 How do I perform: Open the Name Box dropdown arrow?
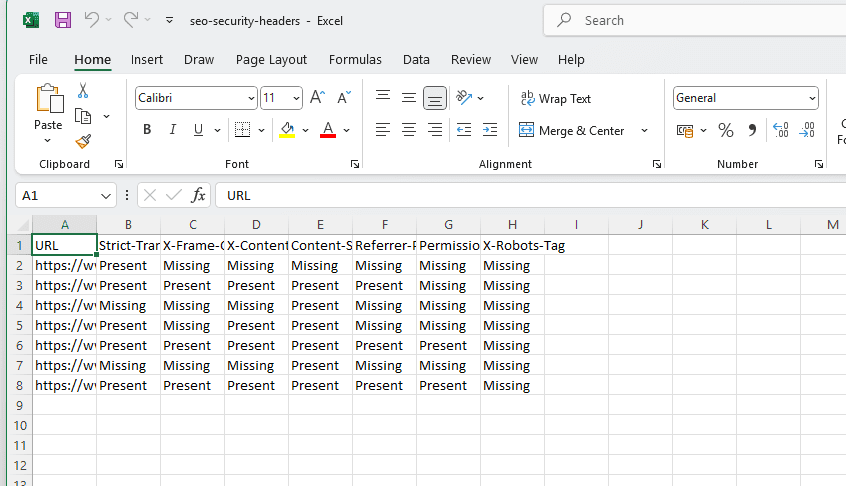click(106, 195)
